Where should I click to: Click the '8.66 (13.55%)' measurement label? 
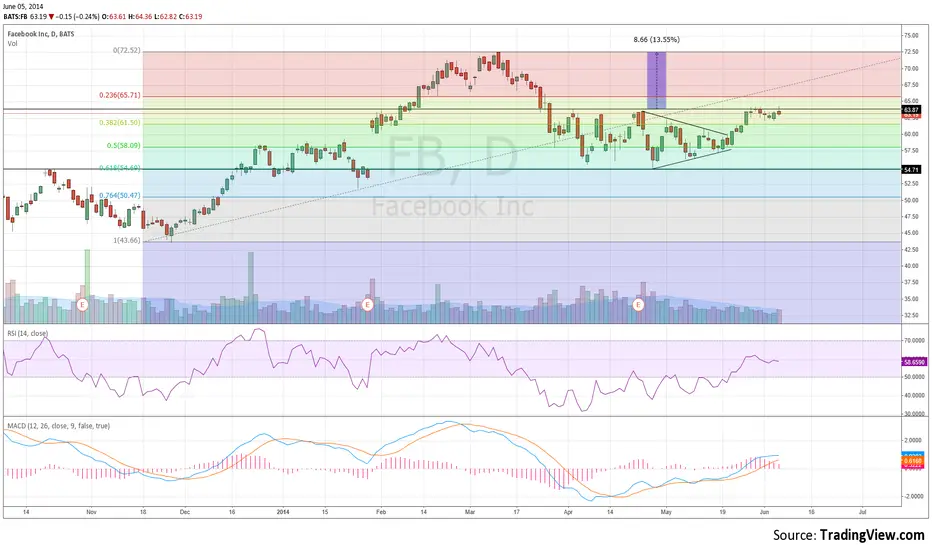pos(656,40)
